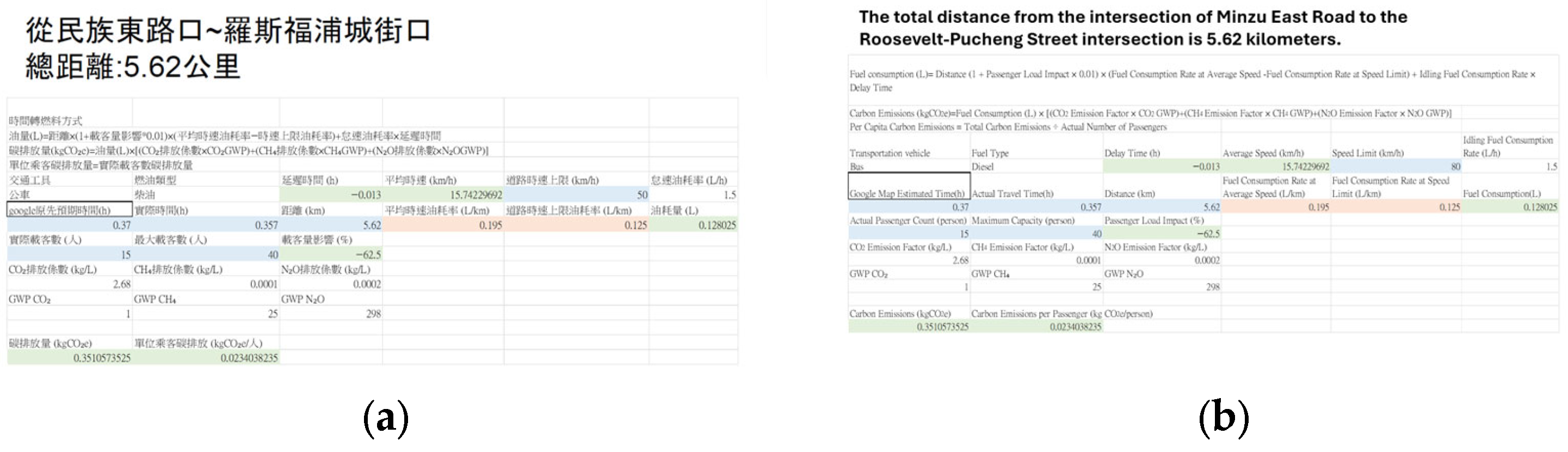This screenshot has height=452, width=1568.
Task: Select the outlined 'Google Map Estimated Time(h)' cell
Action: point(909,186)
